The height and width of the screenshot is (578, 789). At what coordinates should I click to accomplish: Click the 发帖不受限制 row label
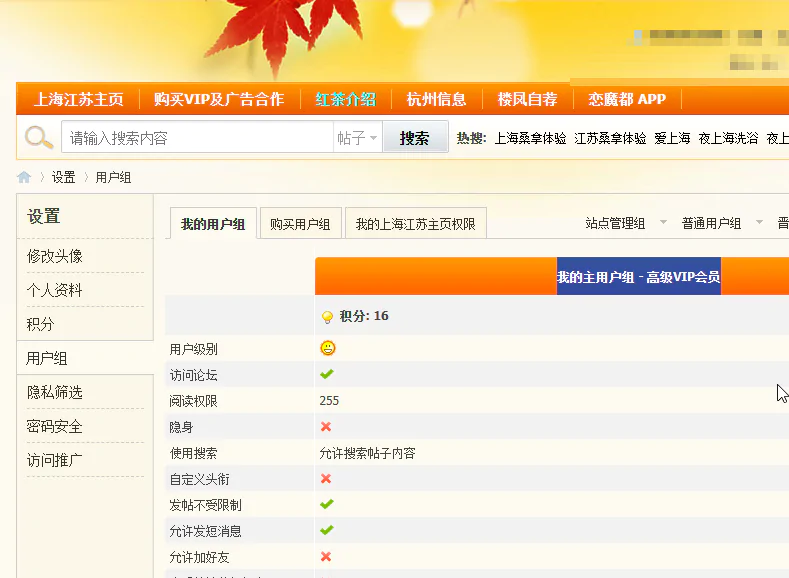pos(205,505)
